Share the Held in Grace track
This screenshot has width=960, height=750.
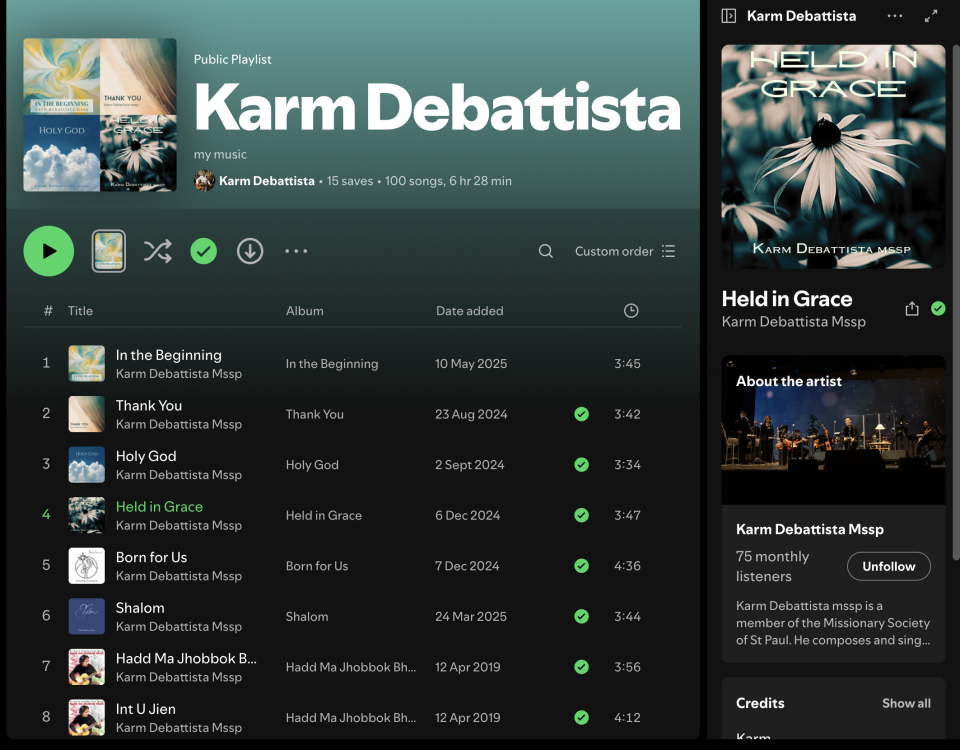pos(912,309)
